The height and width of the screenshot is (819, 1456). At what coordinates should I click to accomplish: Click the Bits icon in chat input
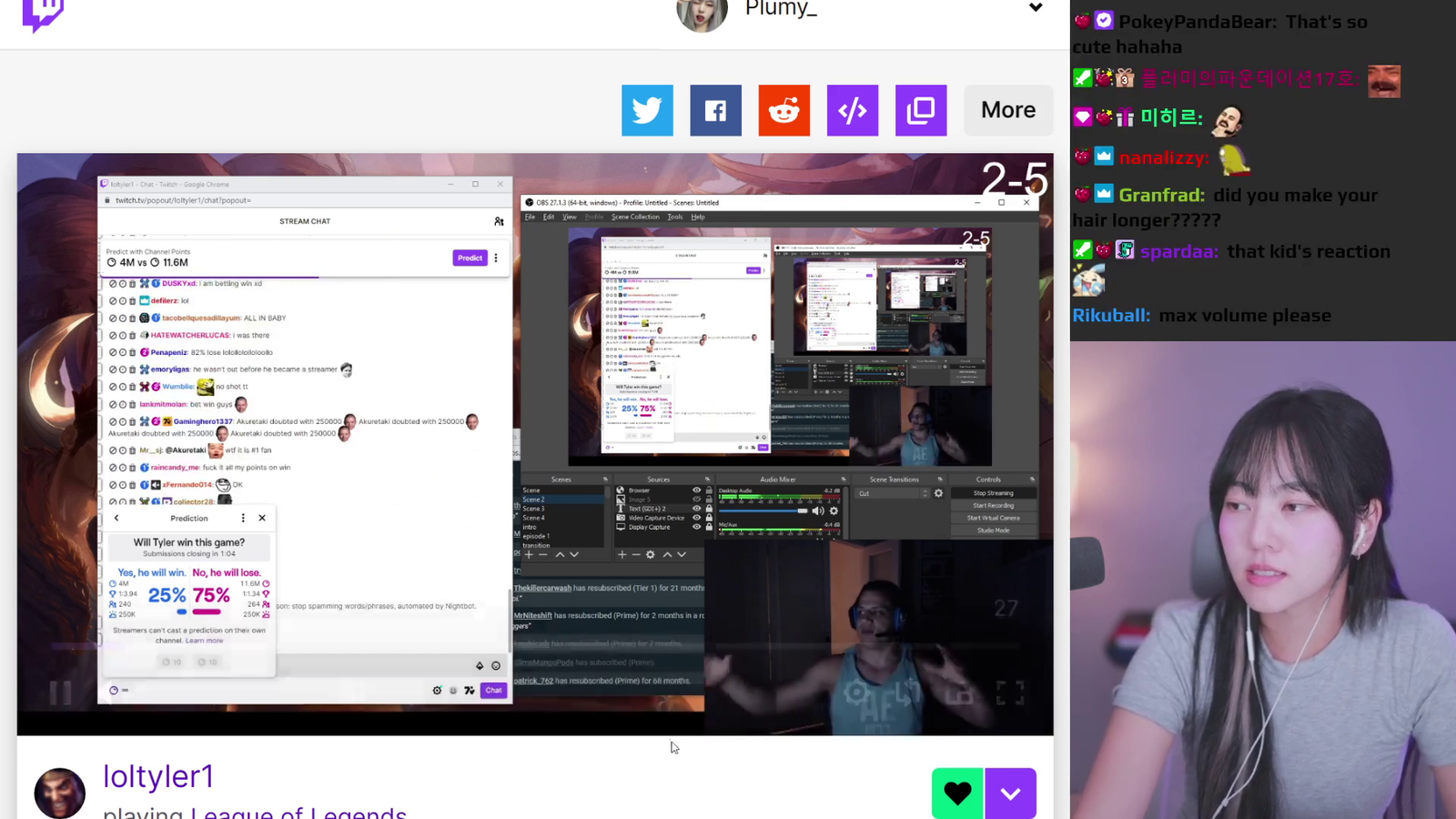coord(480,666)
